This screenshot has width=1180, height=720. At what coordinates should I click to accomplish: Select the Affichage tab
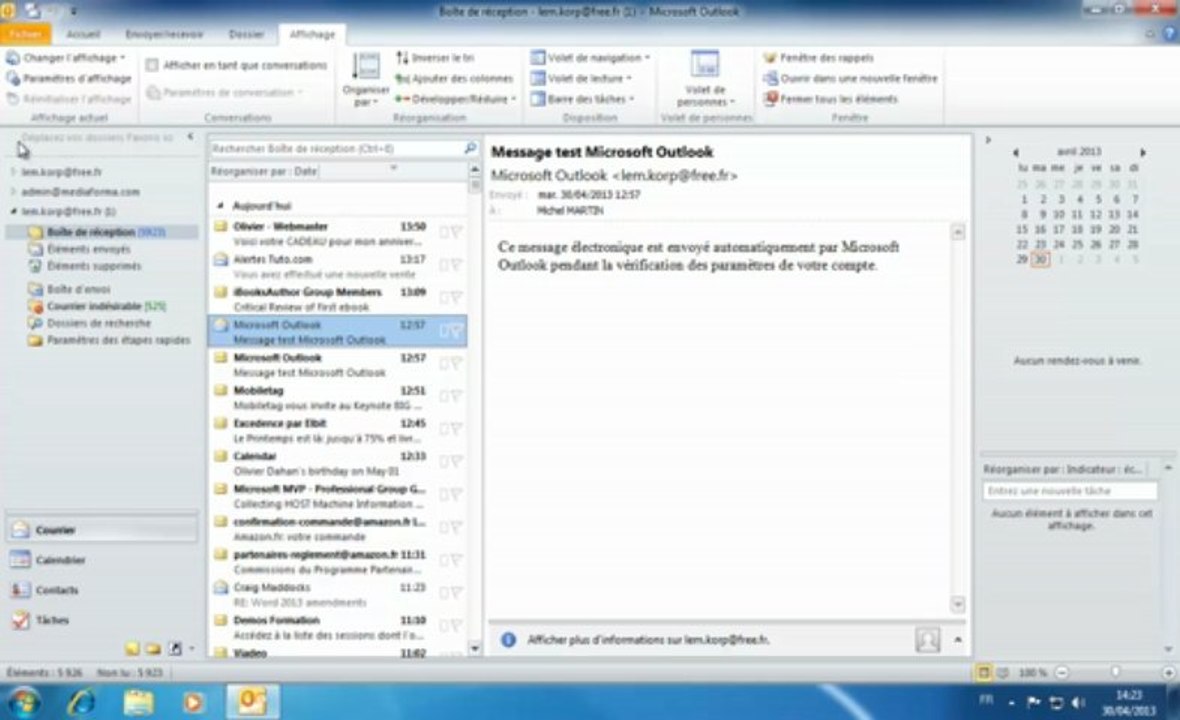click(312, 34)
